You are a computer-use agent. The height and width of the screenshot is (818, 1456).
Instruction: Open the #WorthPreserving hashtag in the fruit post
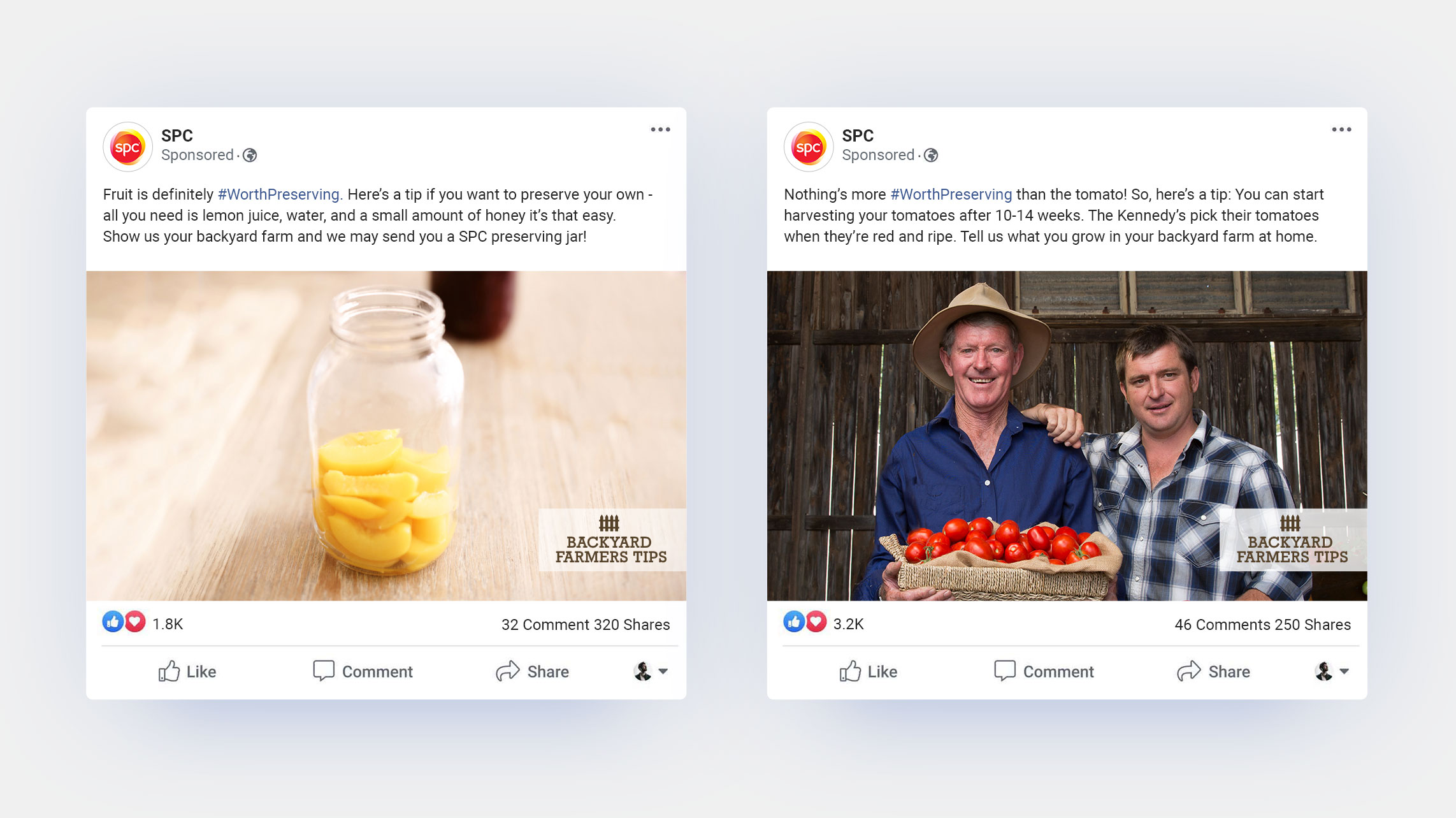pos(280,194)
